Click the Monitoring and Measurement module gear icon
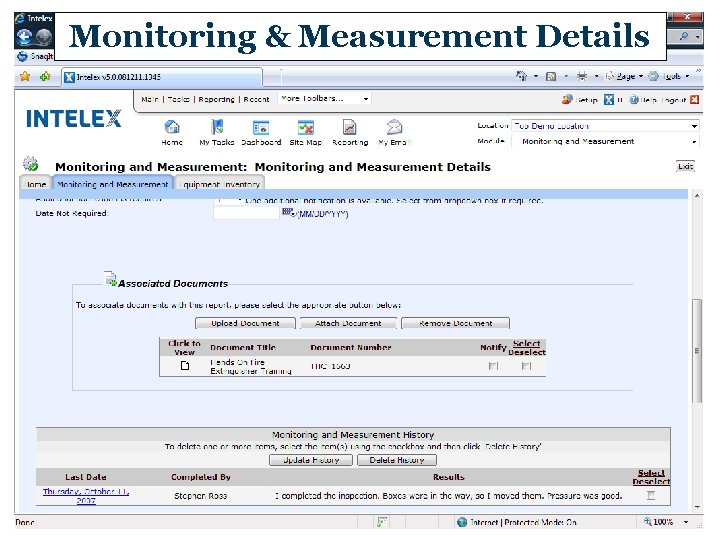The width and height of the screenshot is (720, 540). 31,164
